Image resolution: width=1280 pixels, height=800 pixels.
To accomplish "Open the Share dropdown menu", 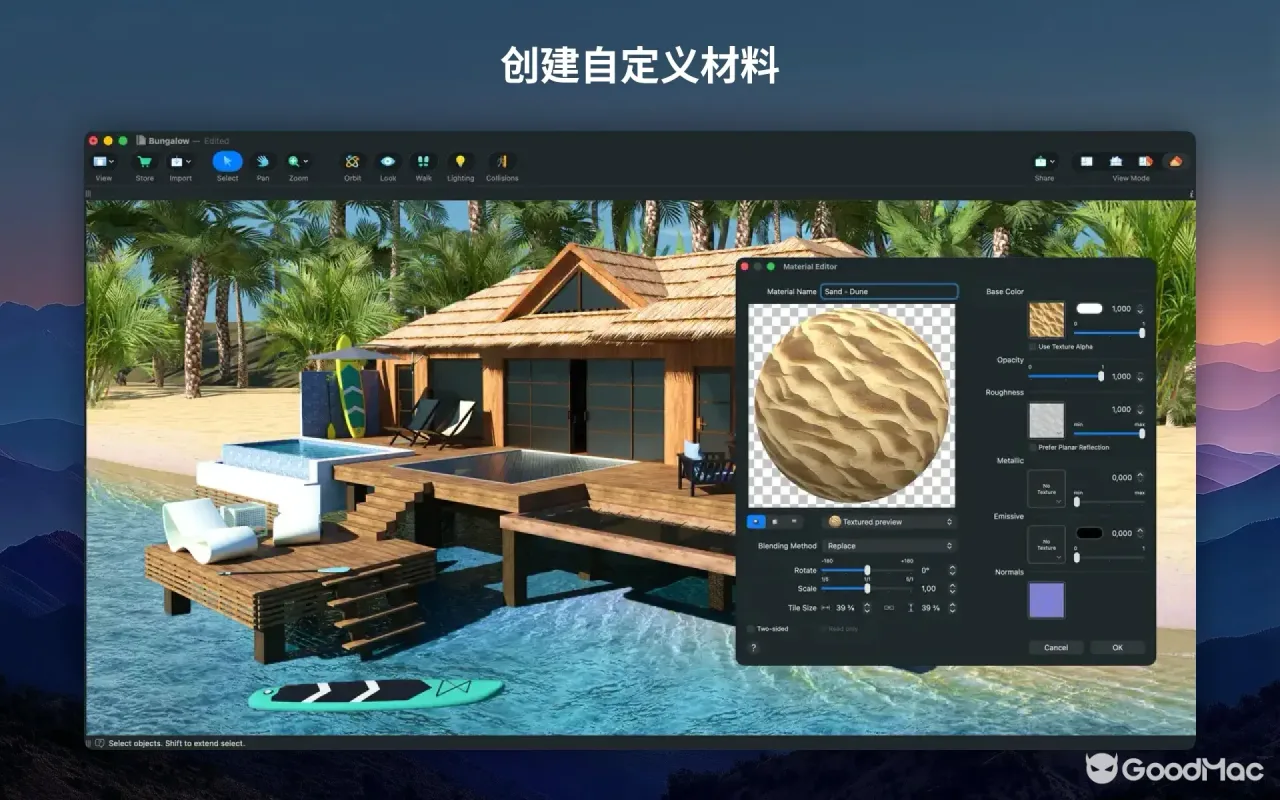I will [1044, 162].
